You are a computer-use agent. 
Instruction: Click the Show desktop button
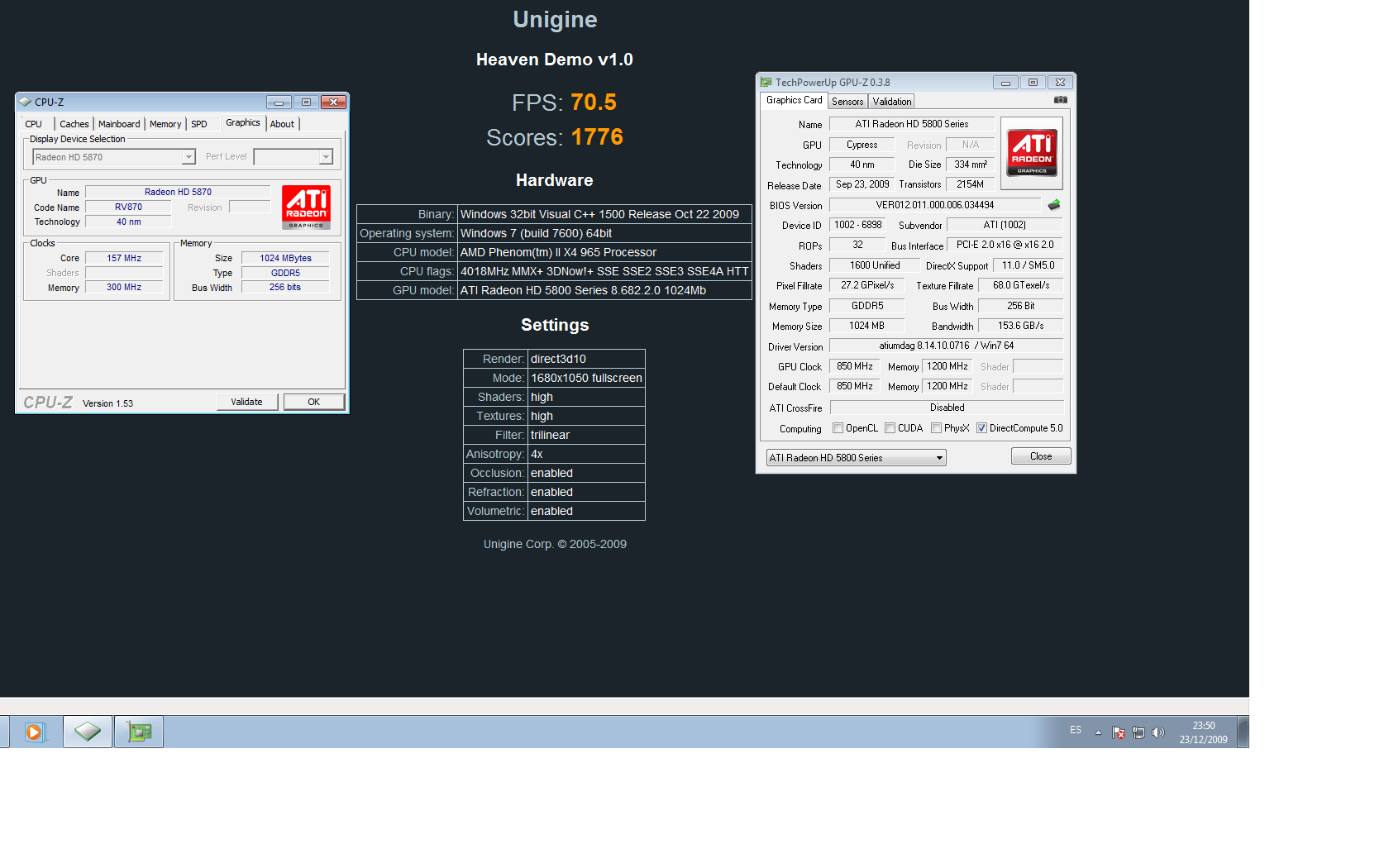(1243, 732)
